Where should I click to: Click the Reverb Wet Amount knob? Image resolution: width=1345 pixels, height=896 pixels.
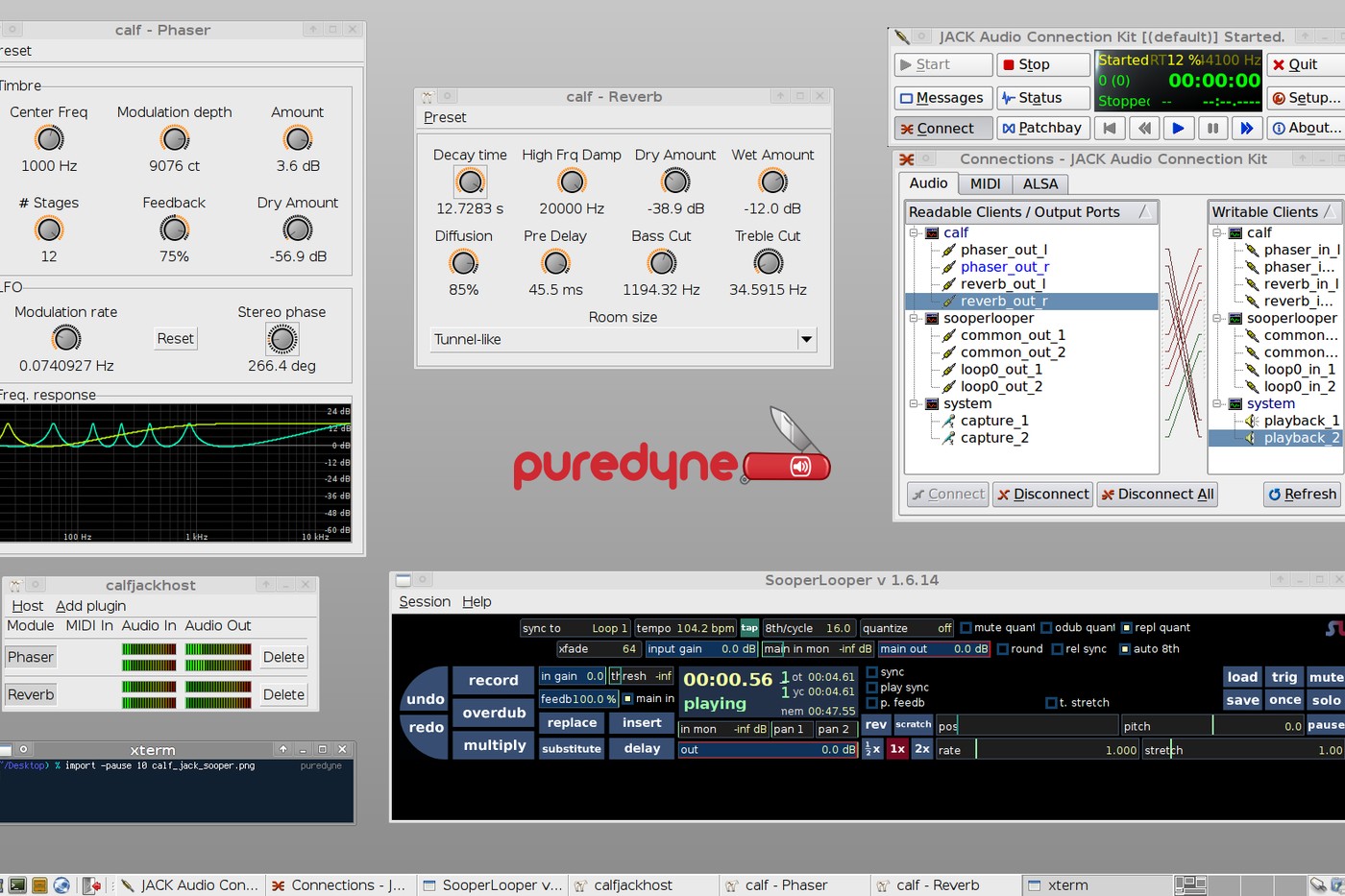coord(772,181)
